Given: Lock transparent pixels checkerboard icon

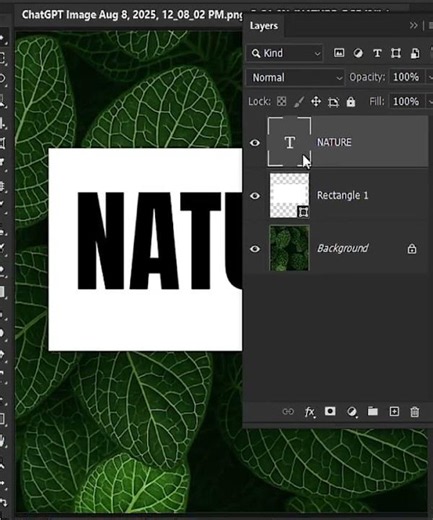Looking at the screenshot, I should click(282, 101).
